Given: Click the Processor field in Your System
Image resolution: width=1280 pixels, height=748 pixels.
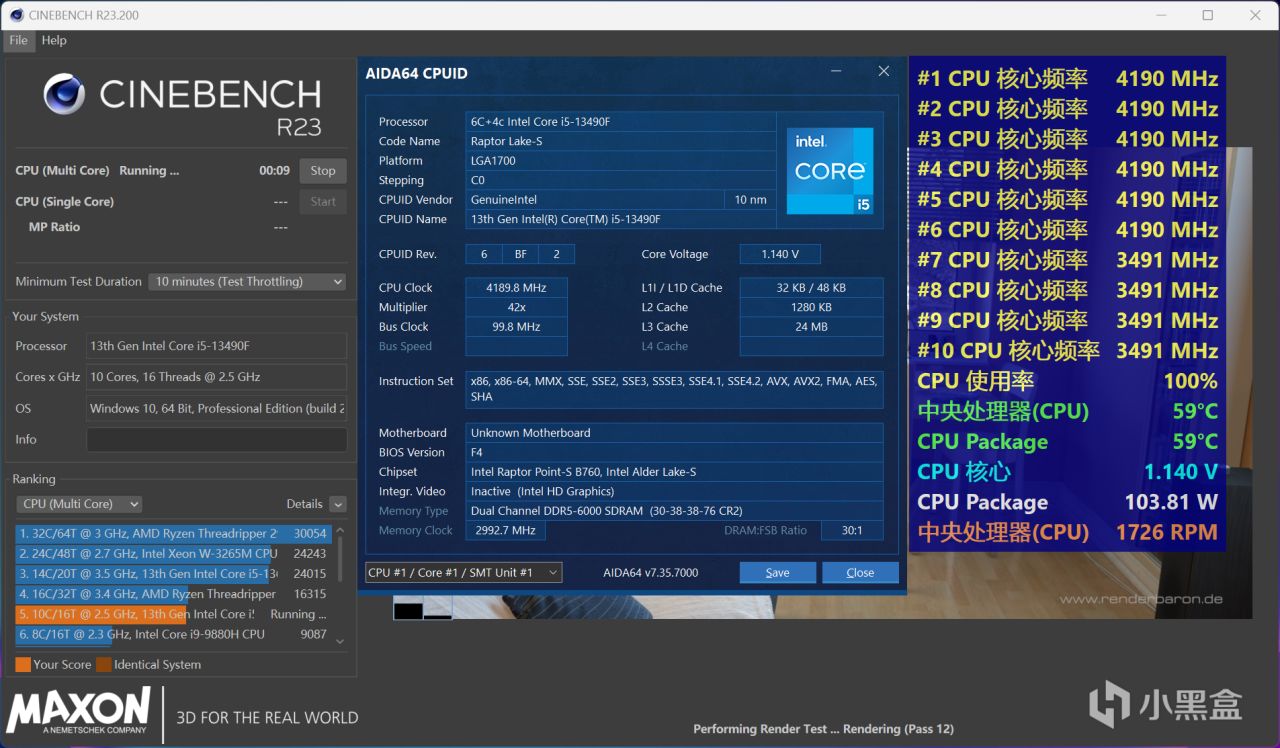Looking at the screenshot, I should (217, 346).
